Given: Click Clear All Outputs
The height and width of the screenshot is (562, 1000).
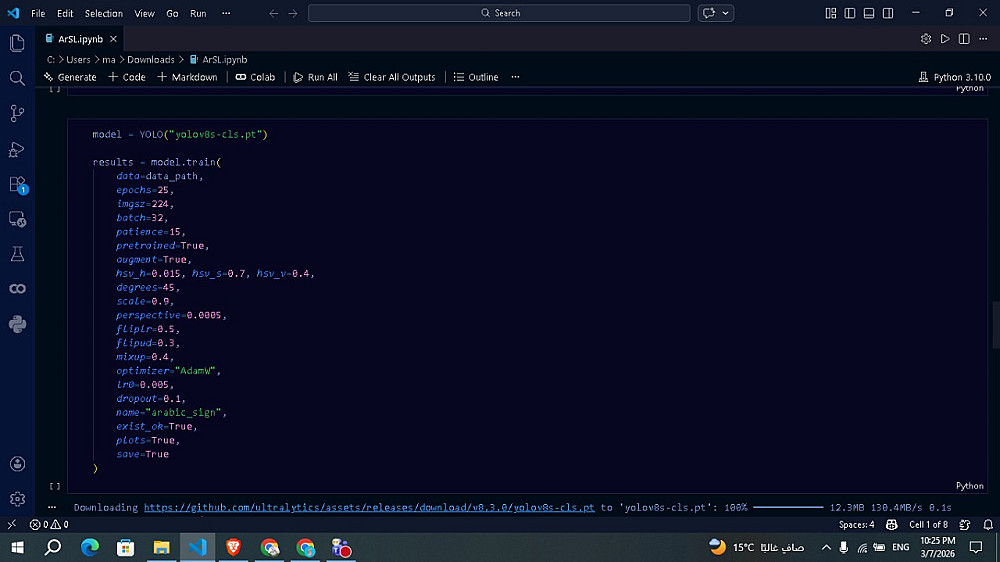Looking at the screenshot, I should [392, 77].
